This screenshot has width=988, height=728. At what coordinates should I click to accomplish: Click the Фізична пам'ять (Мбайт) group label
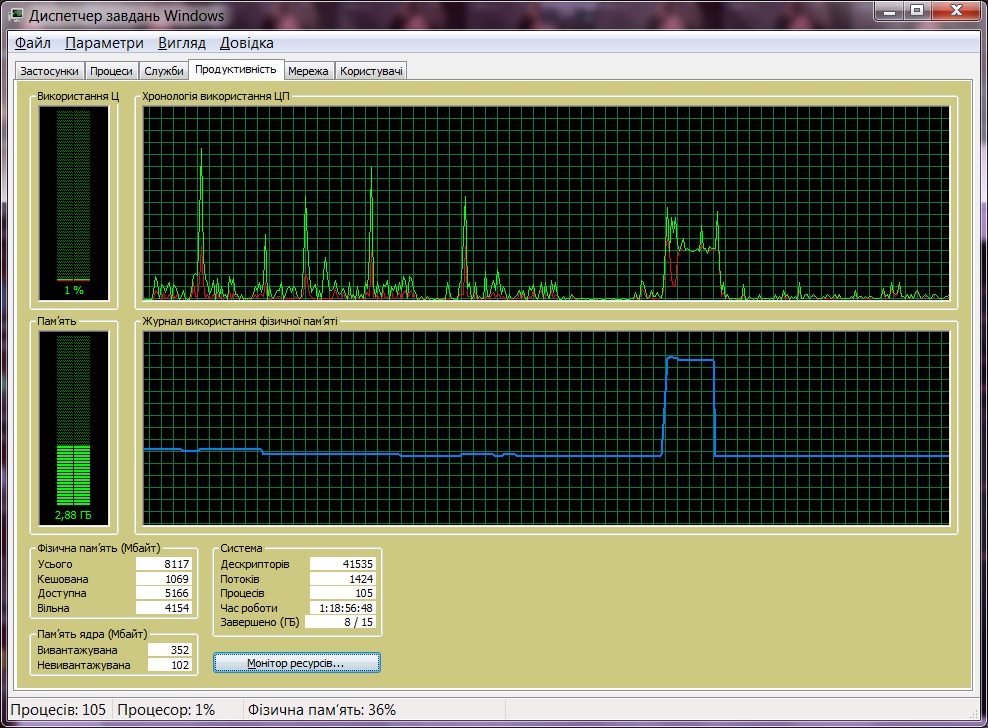(98, 548)
